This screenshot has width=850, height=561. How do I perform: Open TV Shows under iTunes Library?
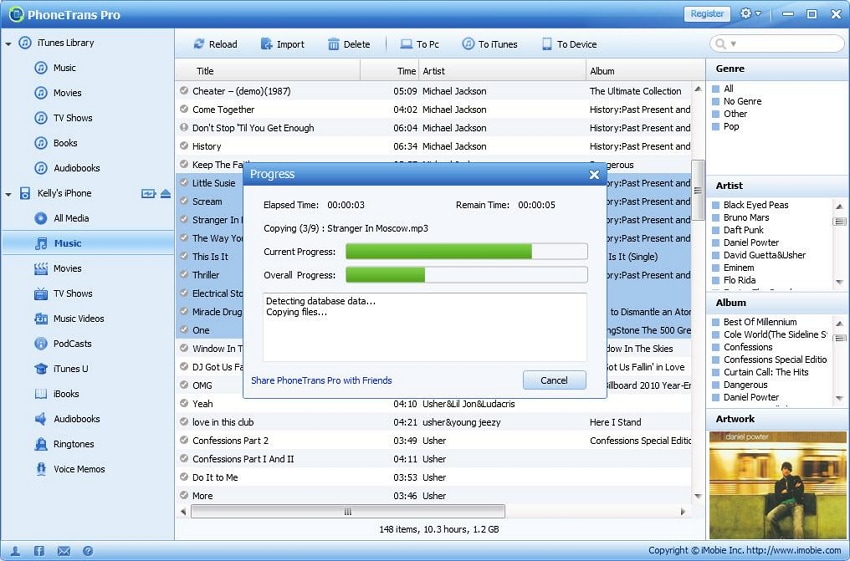(x=63, y=118)
